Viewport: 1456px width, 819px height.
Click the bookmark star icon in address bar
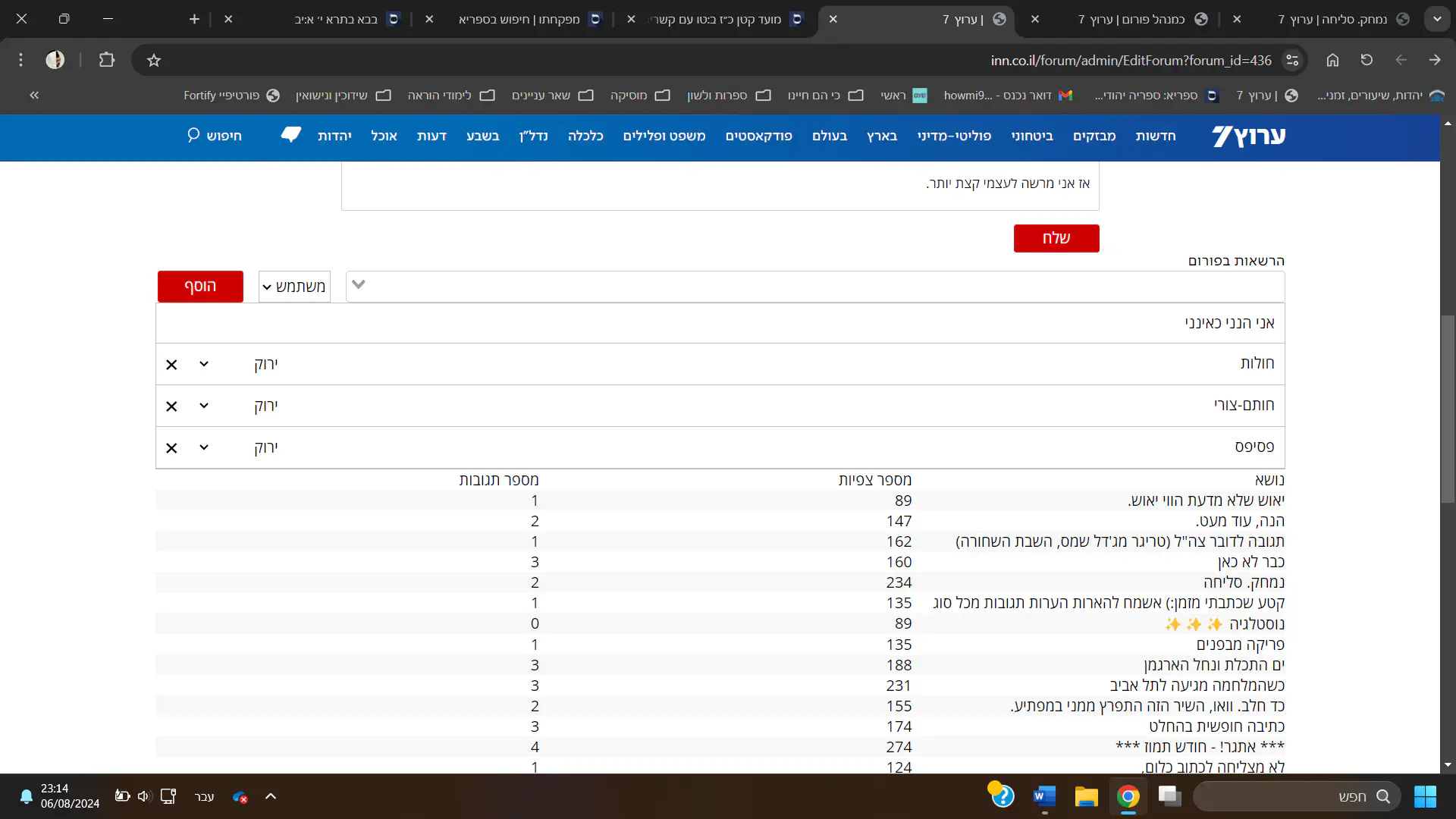point(154,60)
